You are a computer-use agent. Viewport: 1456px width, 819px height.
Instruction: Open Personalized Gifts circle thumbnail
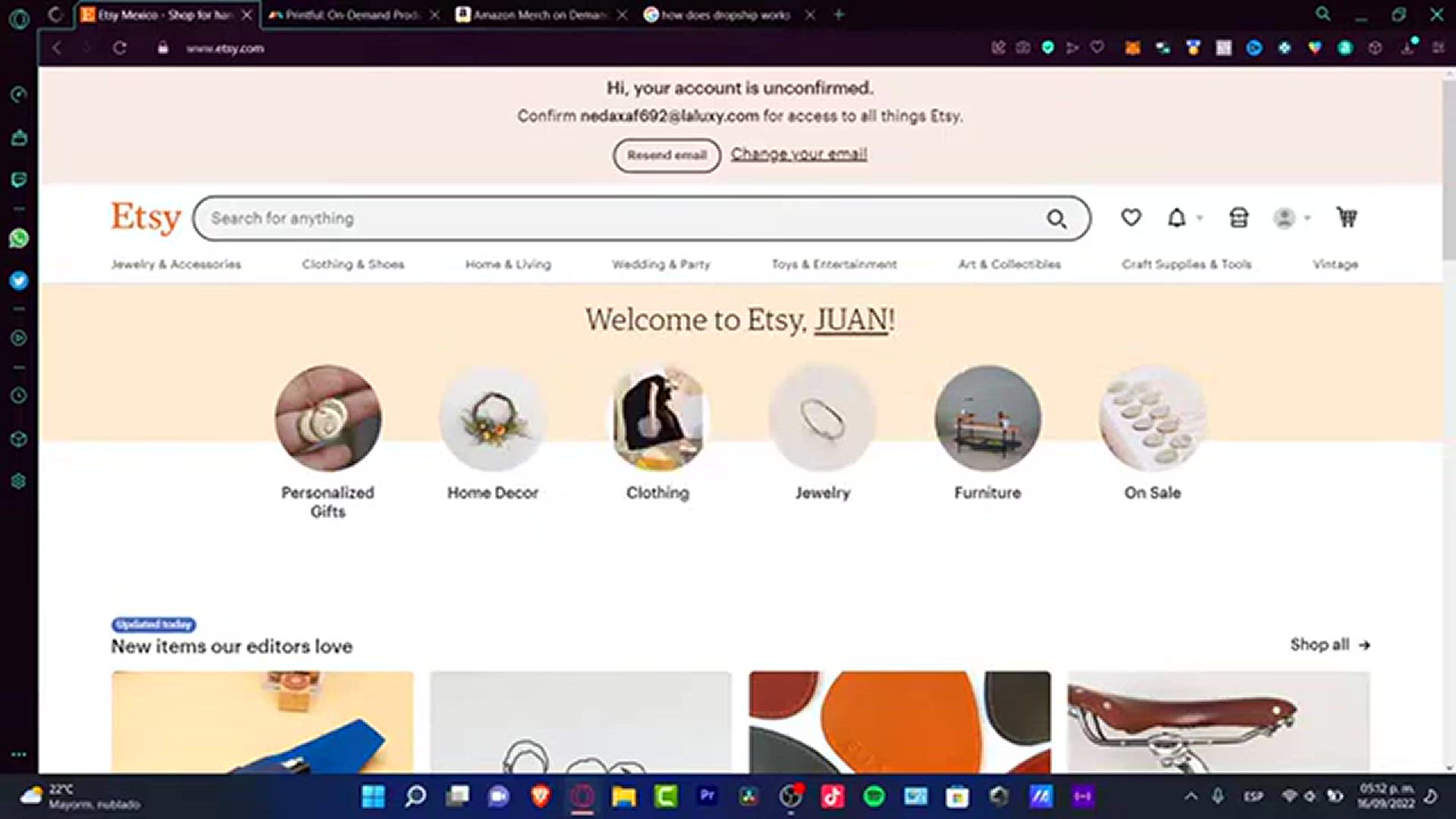point(328,418)
